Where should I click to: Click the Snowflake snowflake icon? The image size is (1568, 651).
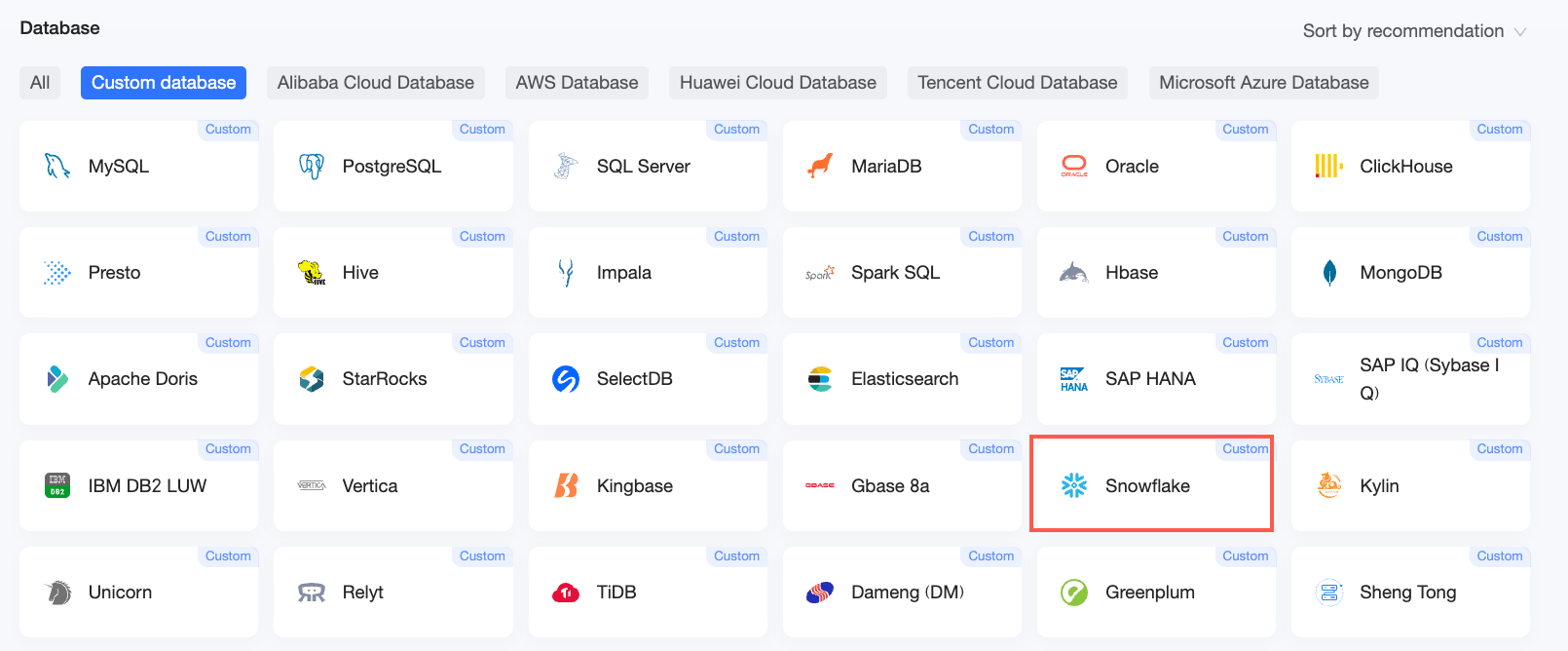(x=1074, y=485)
